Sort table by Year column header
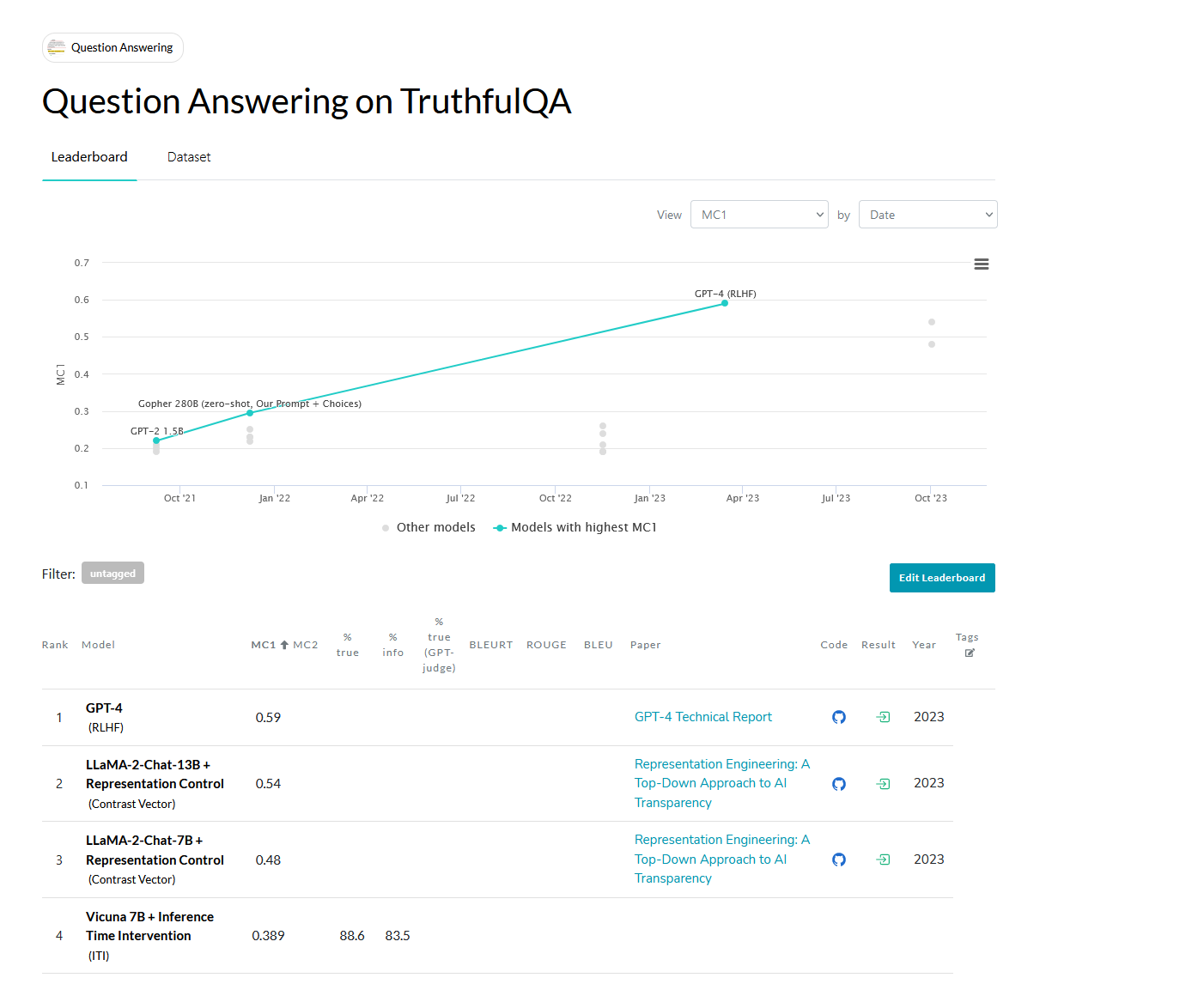This screenshot has height=984, width=1204. click(x=924, y=645)
